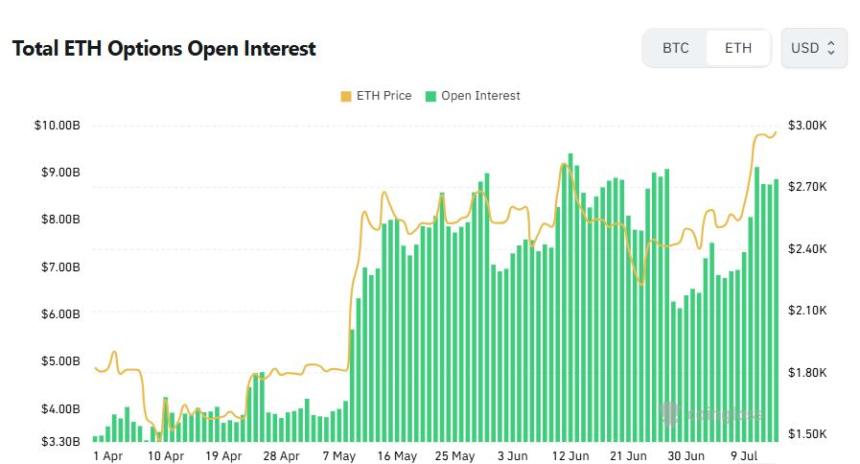Viewport: 860px width, 464px height.
Task: Toggle the Open Interest legend series
Action: pyautogui.click(x=473, y=96)
